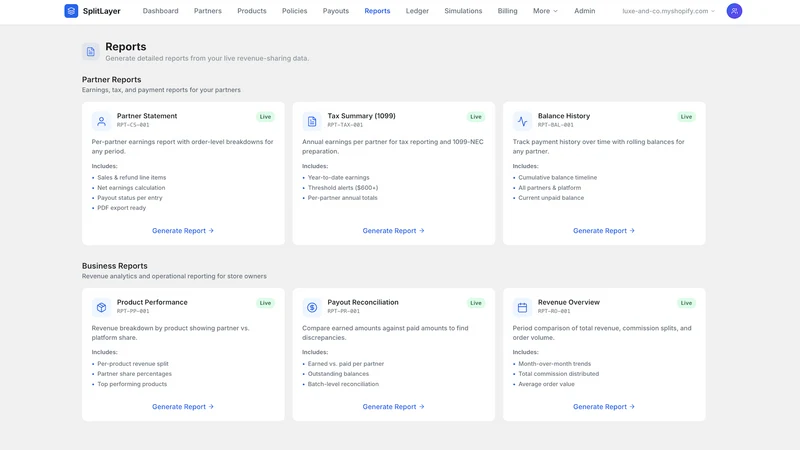Click the Revenue Overview calendar icon
Screen dimensions: 800x450
tap(522, 308)
